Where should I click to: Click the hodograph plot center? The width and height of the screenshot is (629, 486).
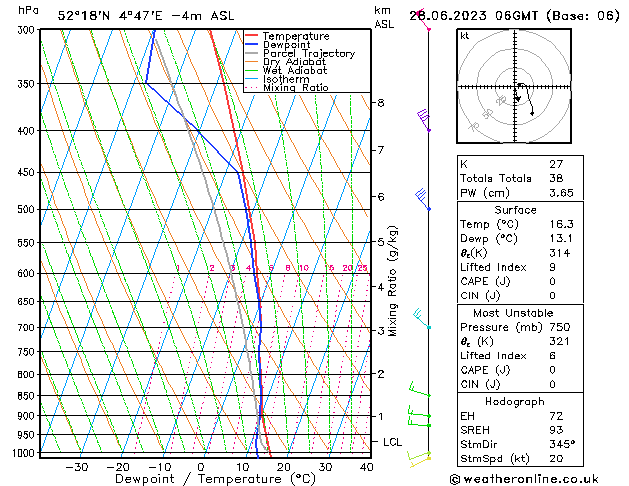coord(517,88)
